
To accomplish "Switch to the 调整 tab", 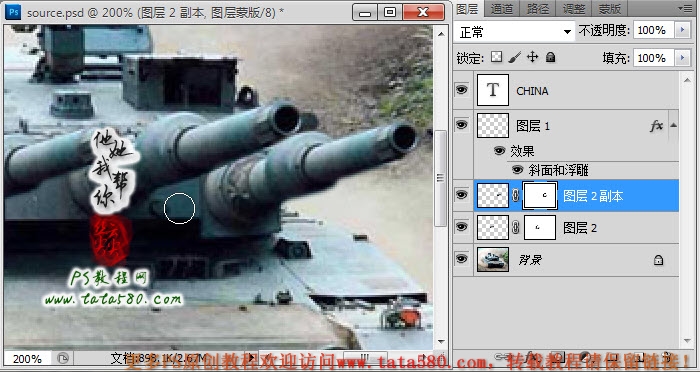I will pyautogui.click(x=574, y=8).
